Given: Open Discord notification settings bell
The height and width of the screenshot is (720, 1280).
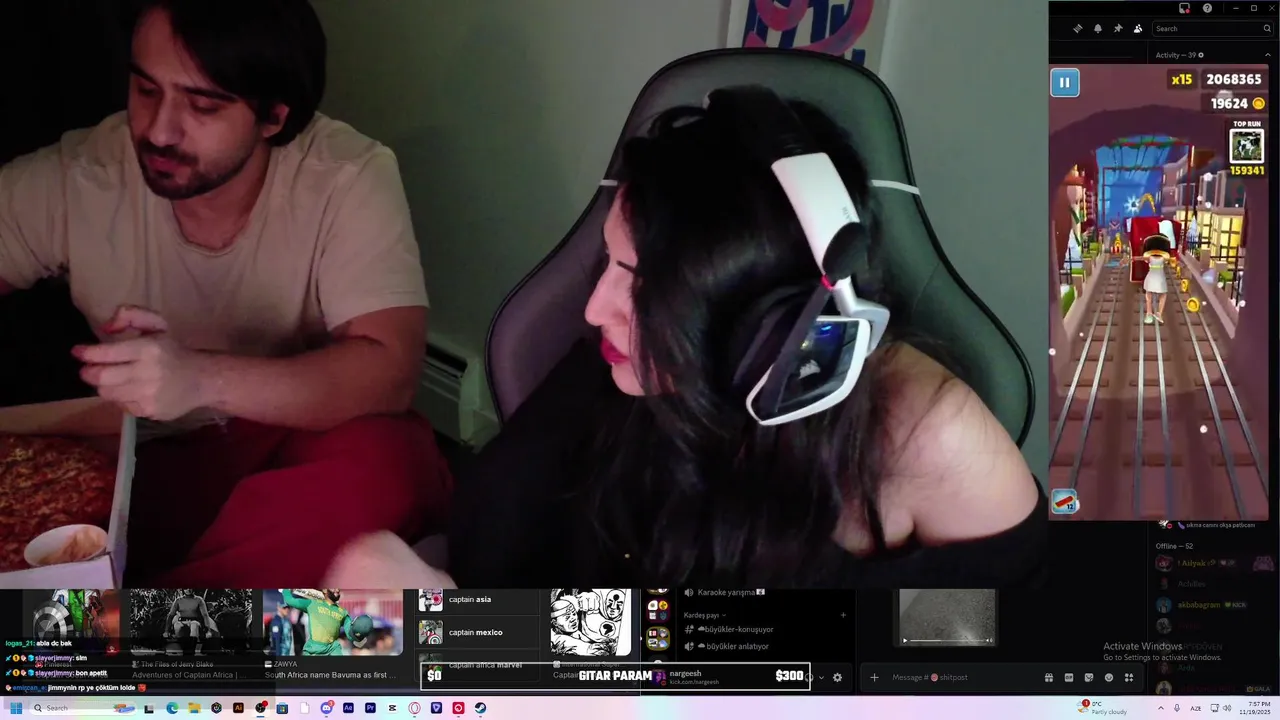Looking at the screenshot, I should pos(1098,29).
